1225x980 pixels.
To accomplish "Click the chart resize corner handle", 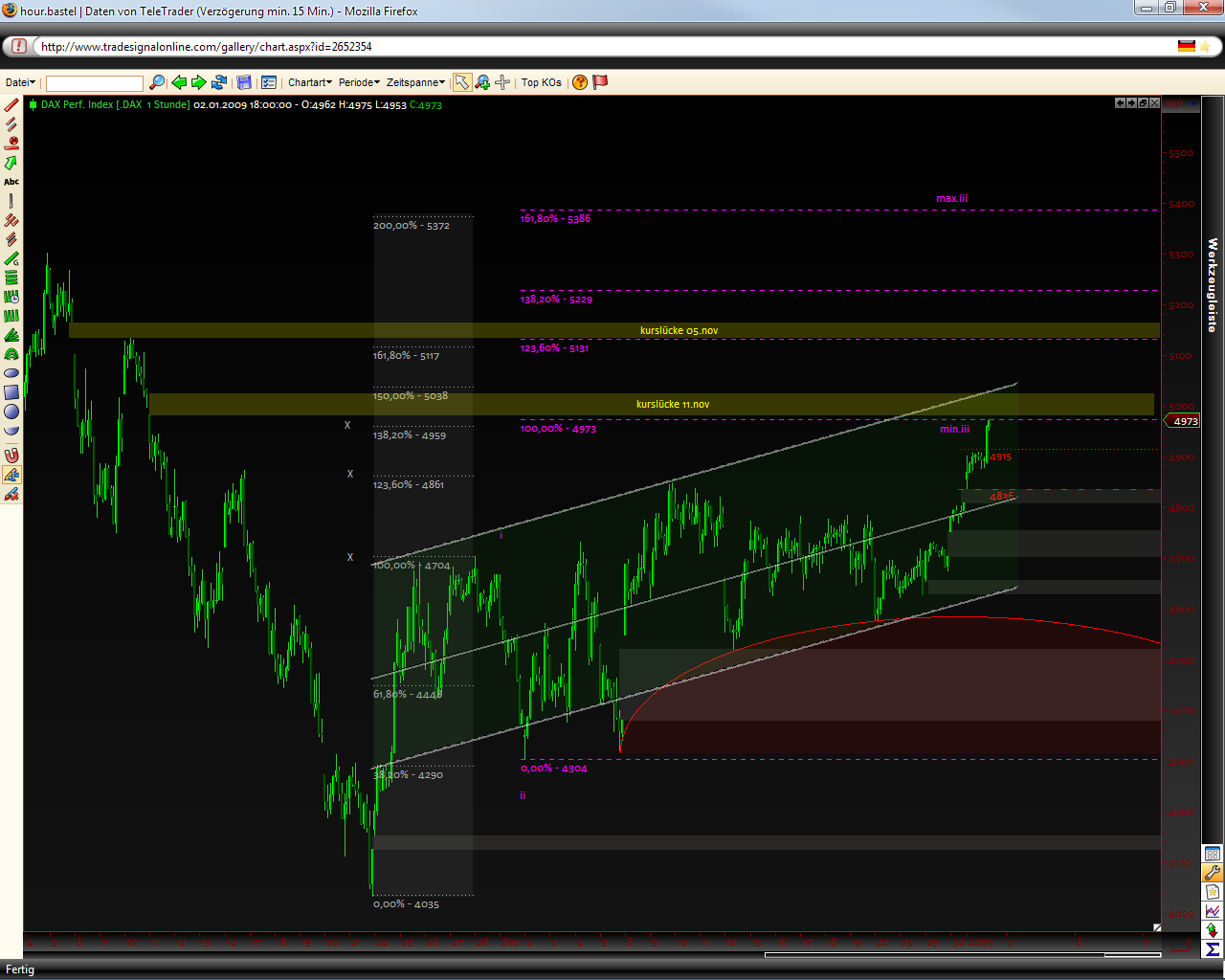I will [1156, 927].
